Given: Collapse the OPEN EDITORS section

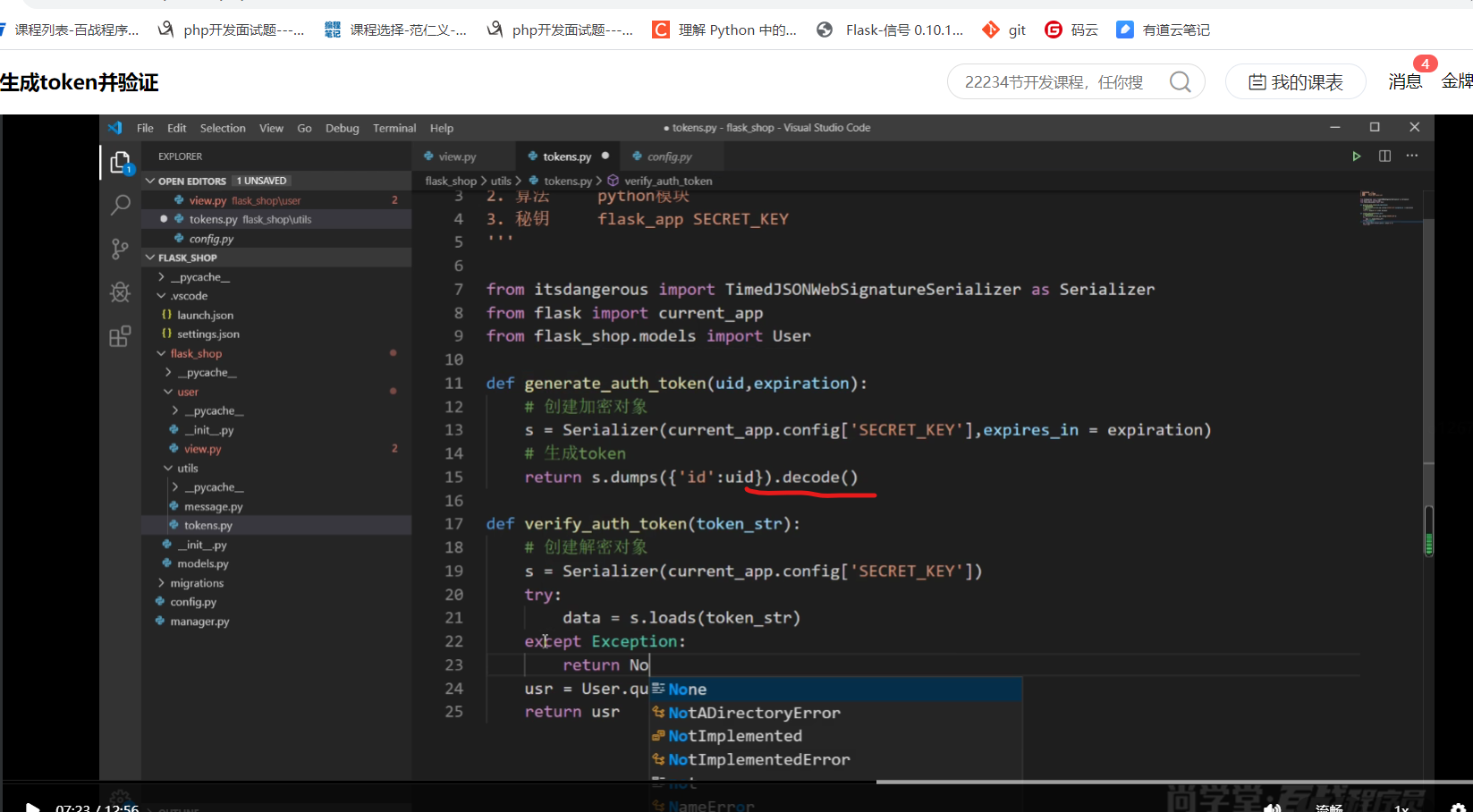Looking at the screenshot, I should click(150, 181).
